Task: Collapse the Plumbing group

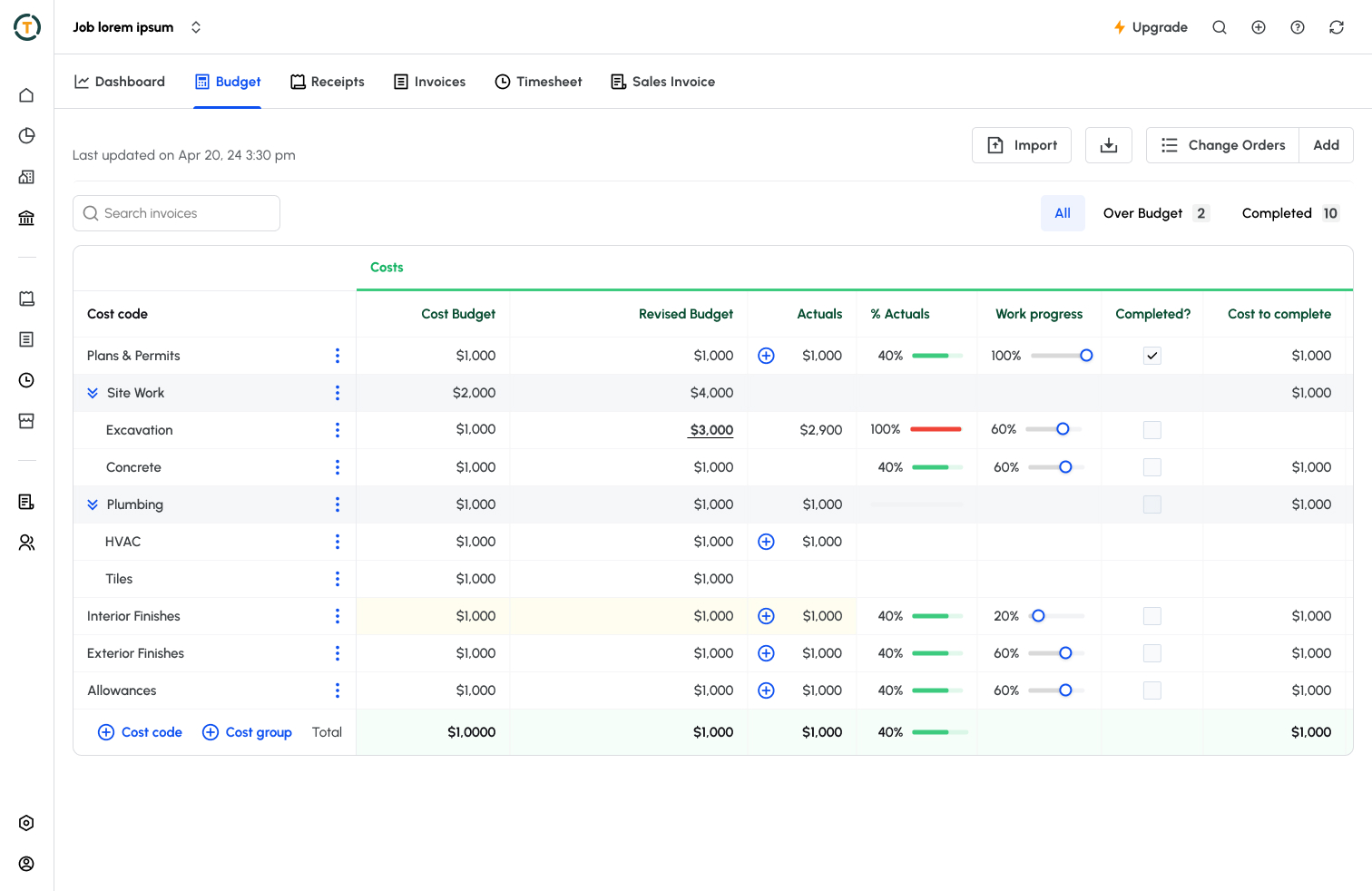Action: tap(93, 504)
